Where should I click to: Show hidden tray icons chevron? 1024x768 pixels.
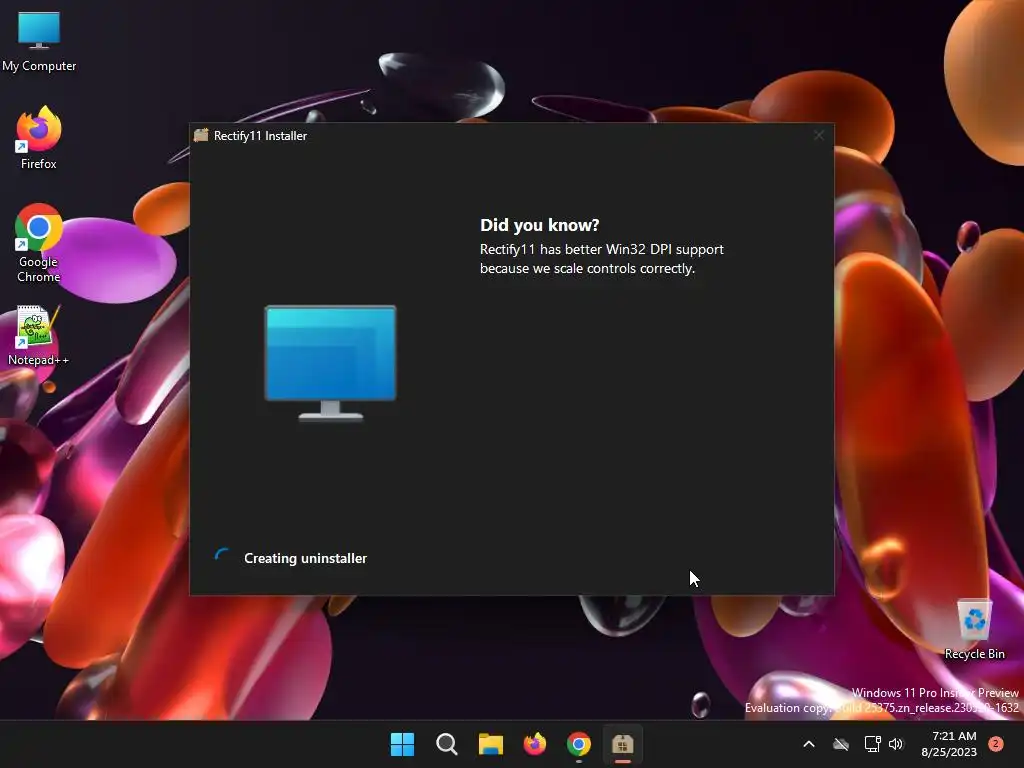tap(808, 744)
